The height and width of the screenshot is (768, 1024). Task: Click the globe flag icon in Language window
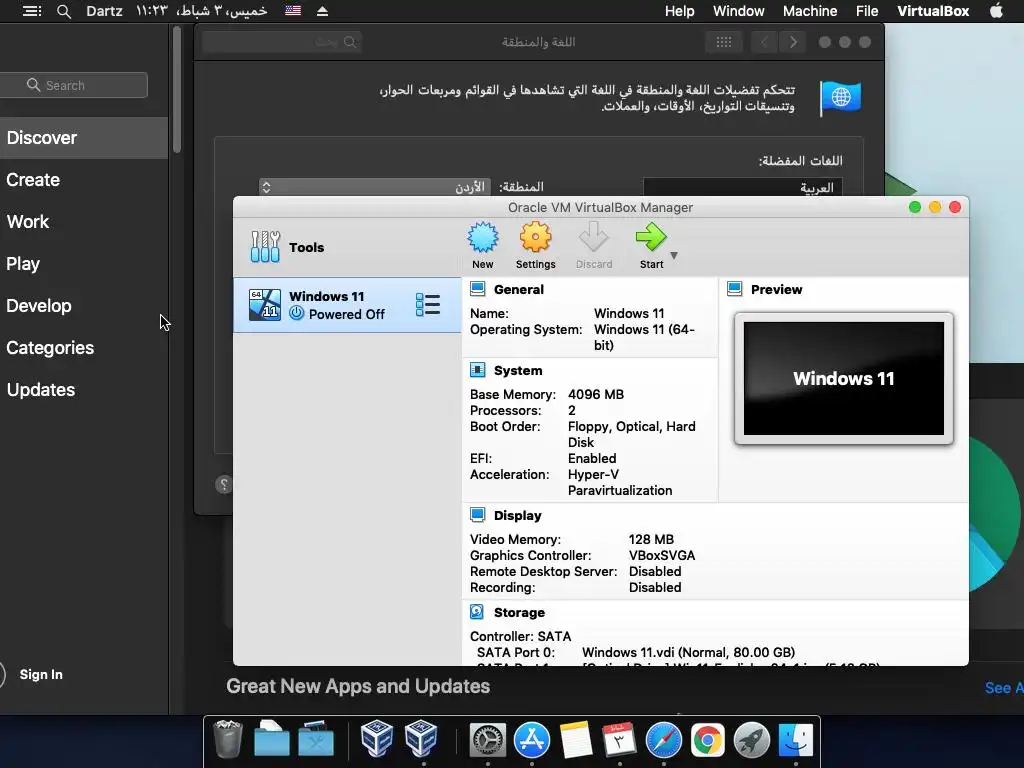pyautogui.click(x=840, y=98)
